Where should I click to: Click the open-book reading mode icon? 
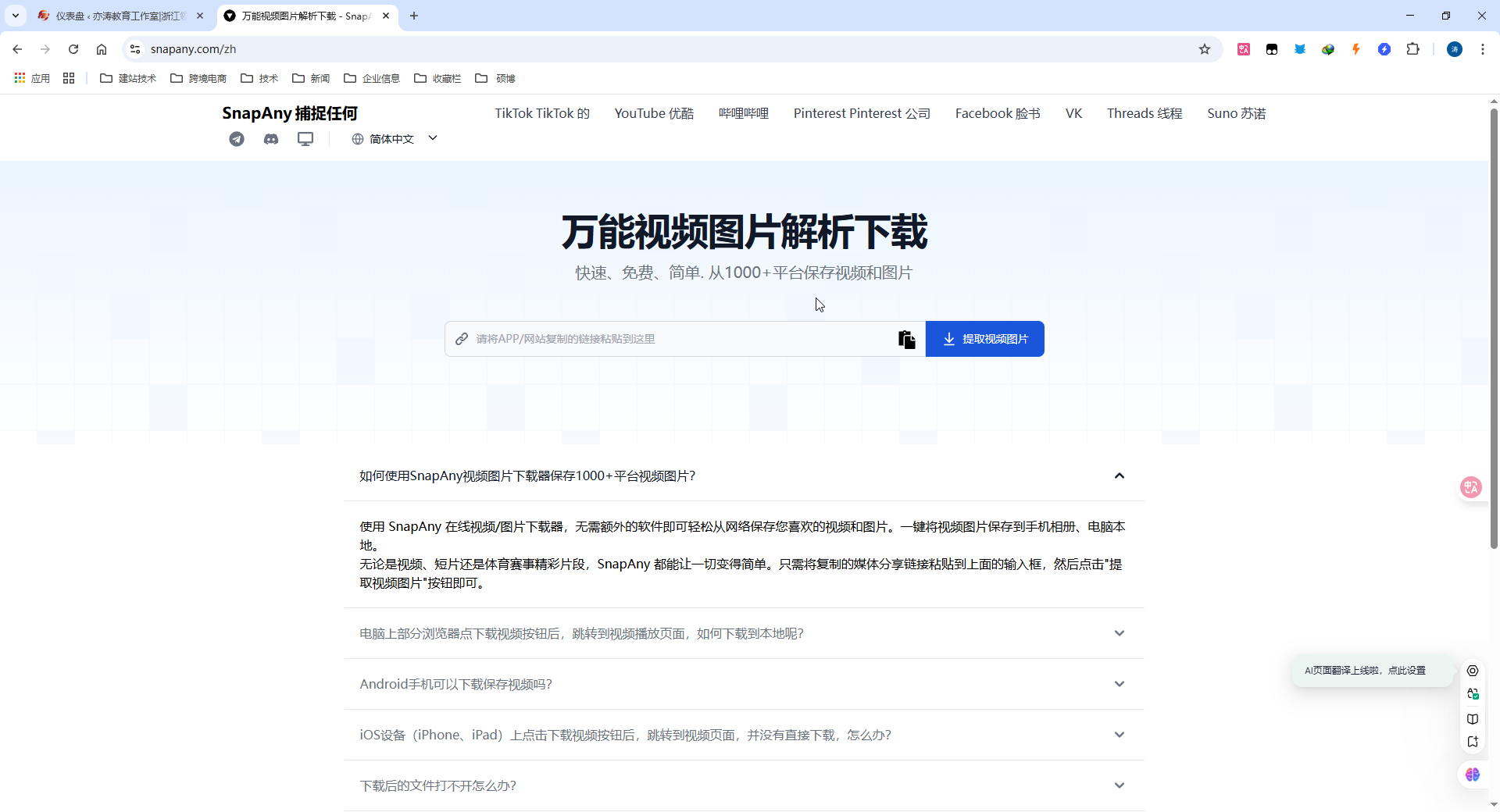pos(1473,719)
